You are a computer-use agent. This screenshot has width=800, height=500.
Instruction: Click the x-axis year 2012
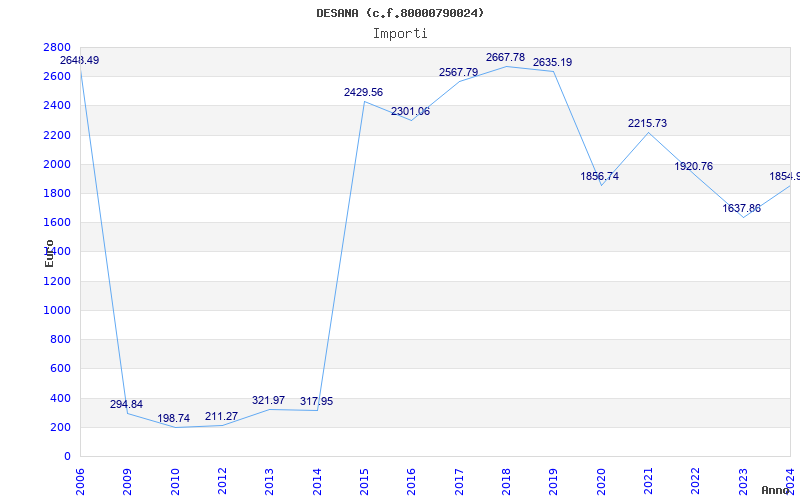(x=222, y=482)
